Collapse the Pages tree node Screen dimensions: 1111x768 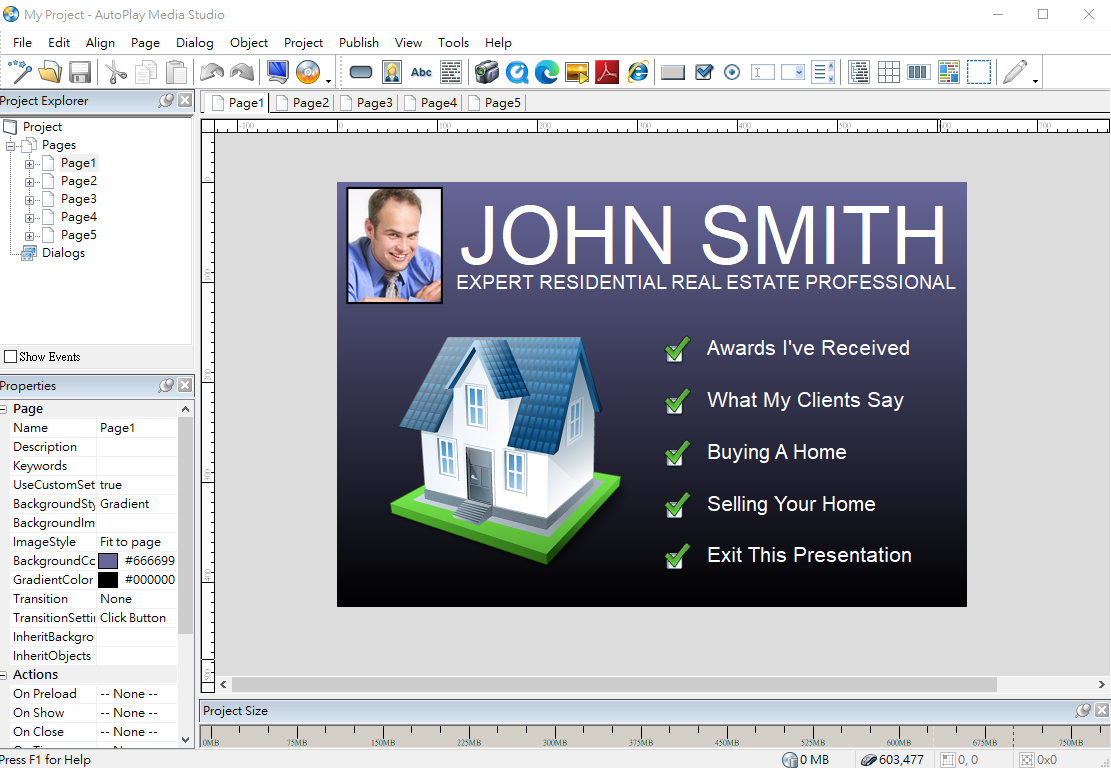11,146
